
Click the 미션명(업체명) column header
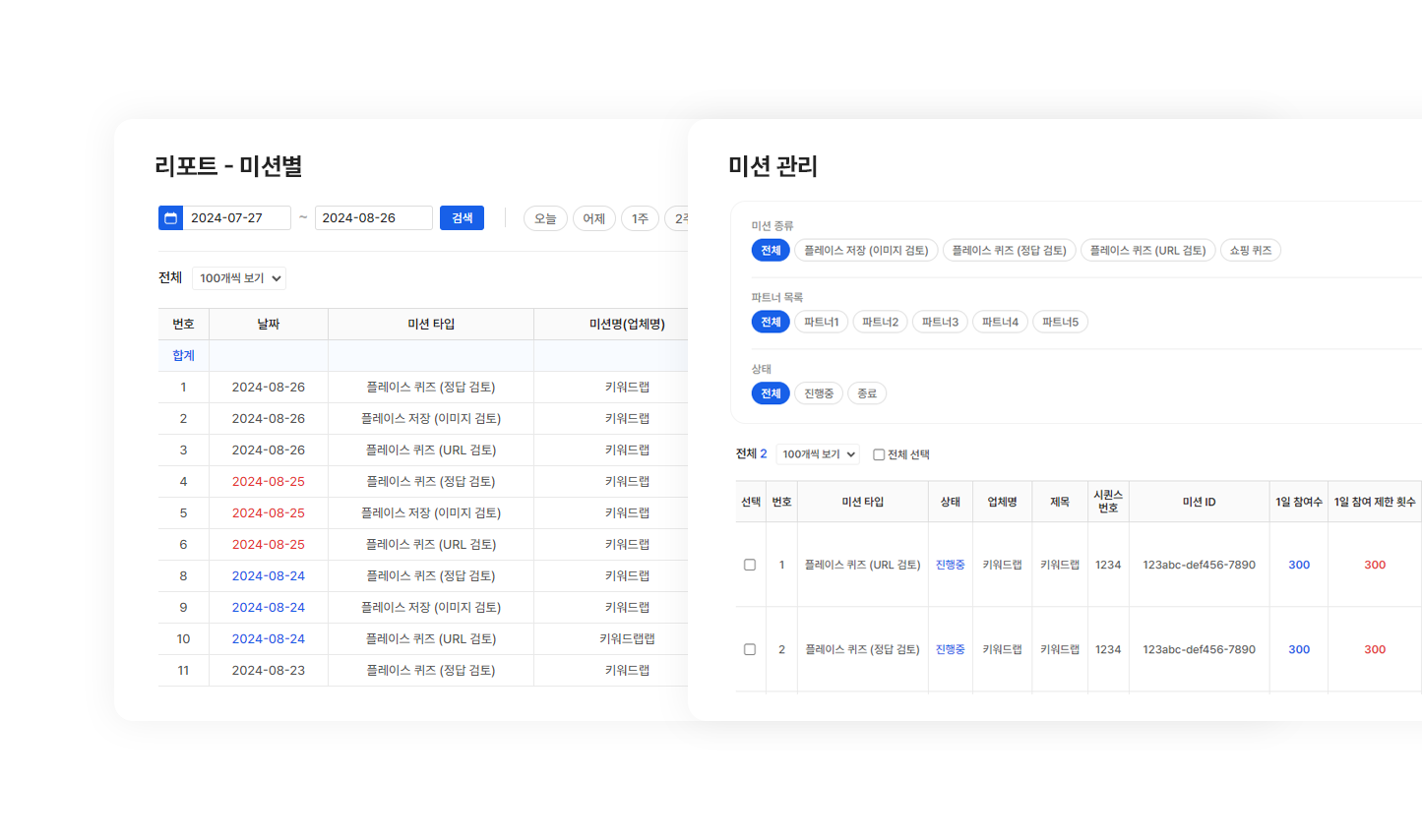[627, 324]
